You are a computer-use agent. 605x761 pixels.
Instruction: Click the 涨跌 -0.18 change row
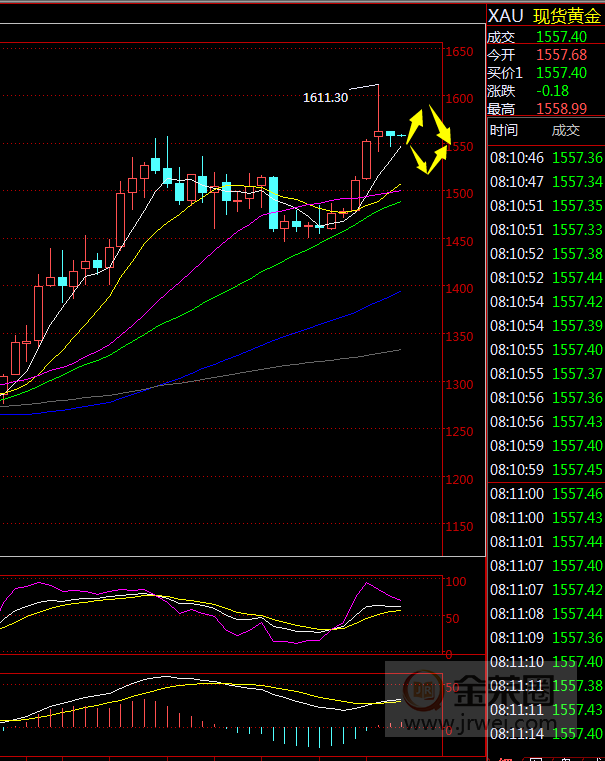coord(546,91)
